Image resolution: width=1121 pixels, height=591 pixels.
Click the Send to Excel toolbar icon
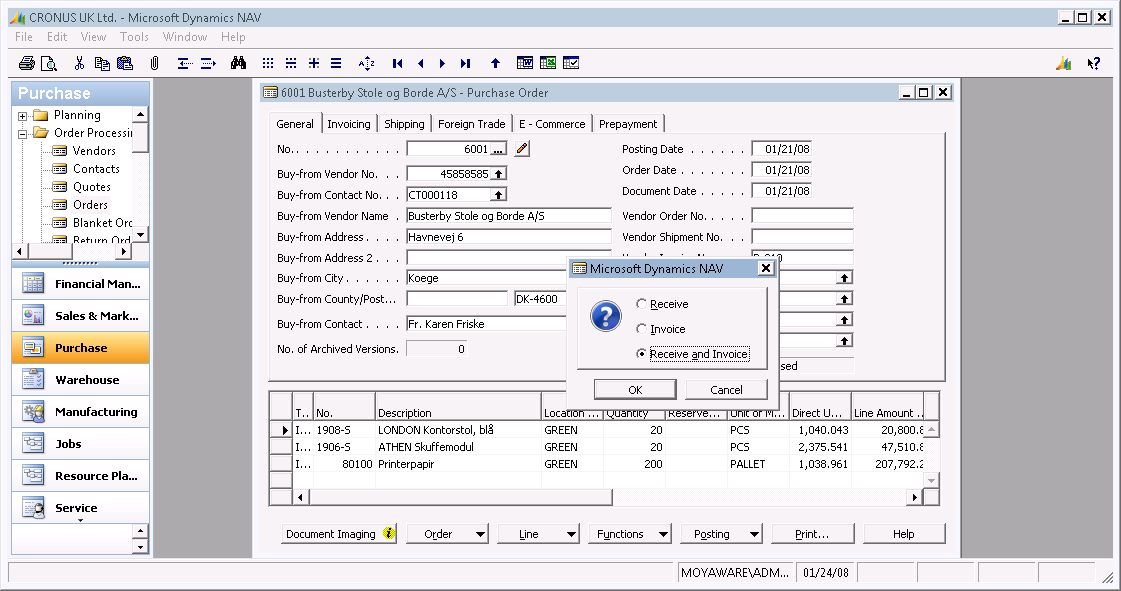[x=548, y=63]
